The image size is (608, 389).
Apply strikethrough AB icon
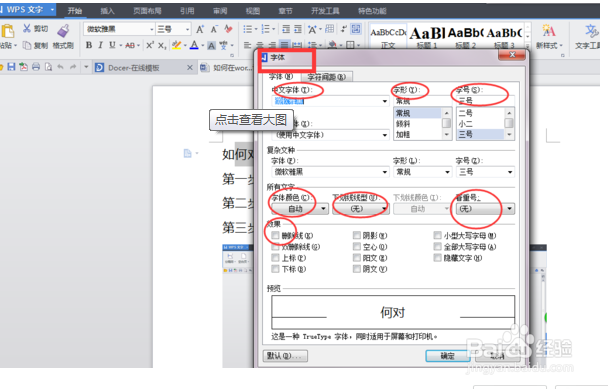[x=130, y=45]
